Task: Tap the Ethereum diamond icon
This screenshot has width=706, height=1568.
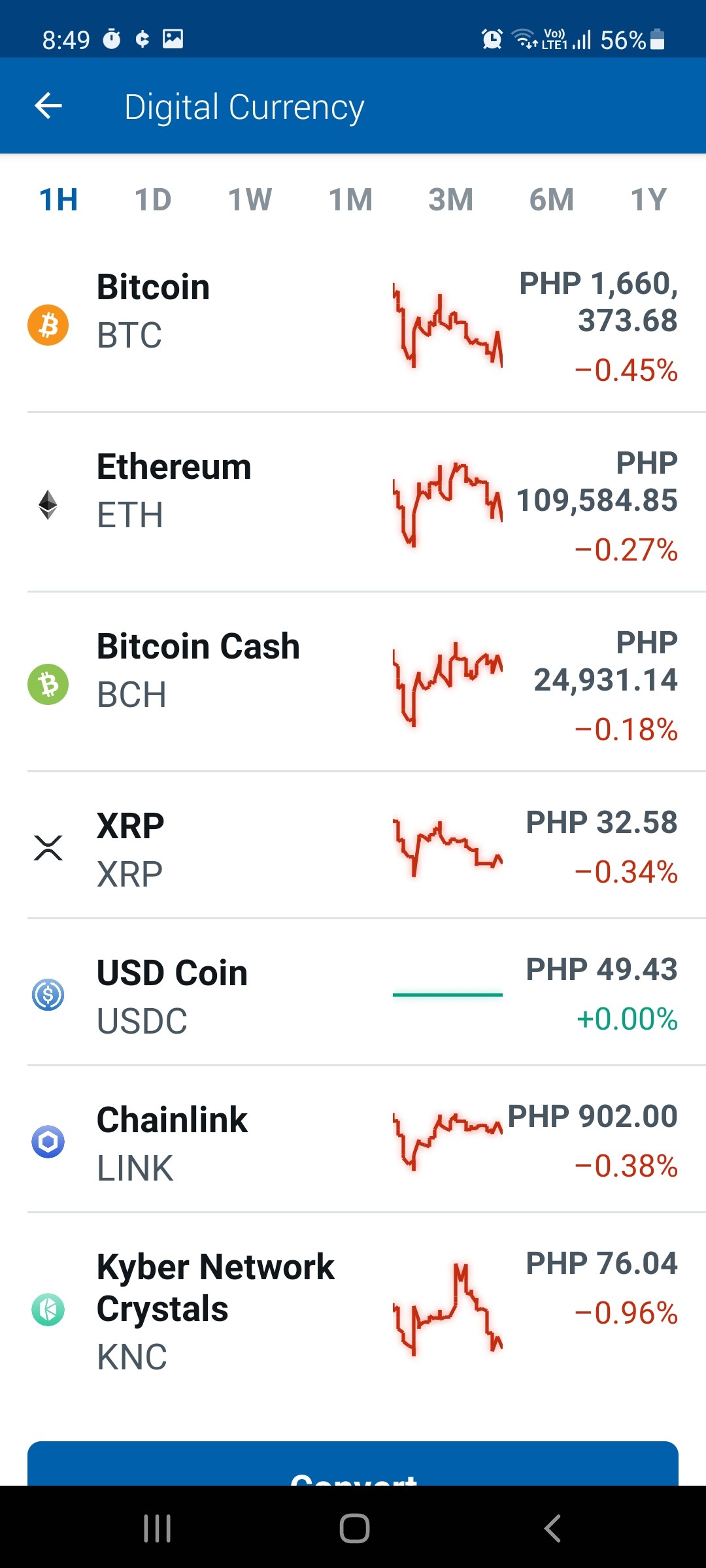Action: pyautogui.click(x=48, y=504)
